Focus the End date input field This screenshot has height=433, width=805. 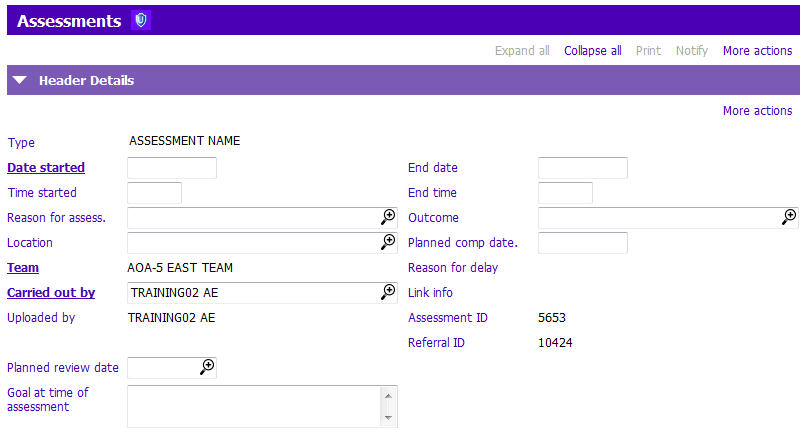point(583,168)
